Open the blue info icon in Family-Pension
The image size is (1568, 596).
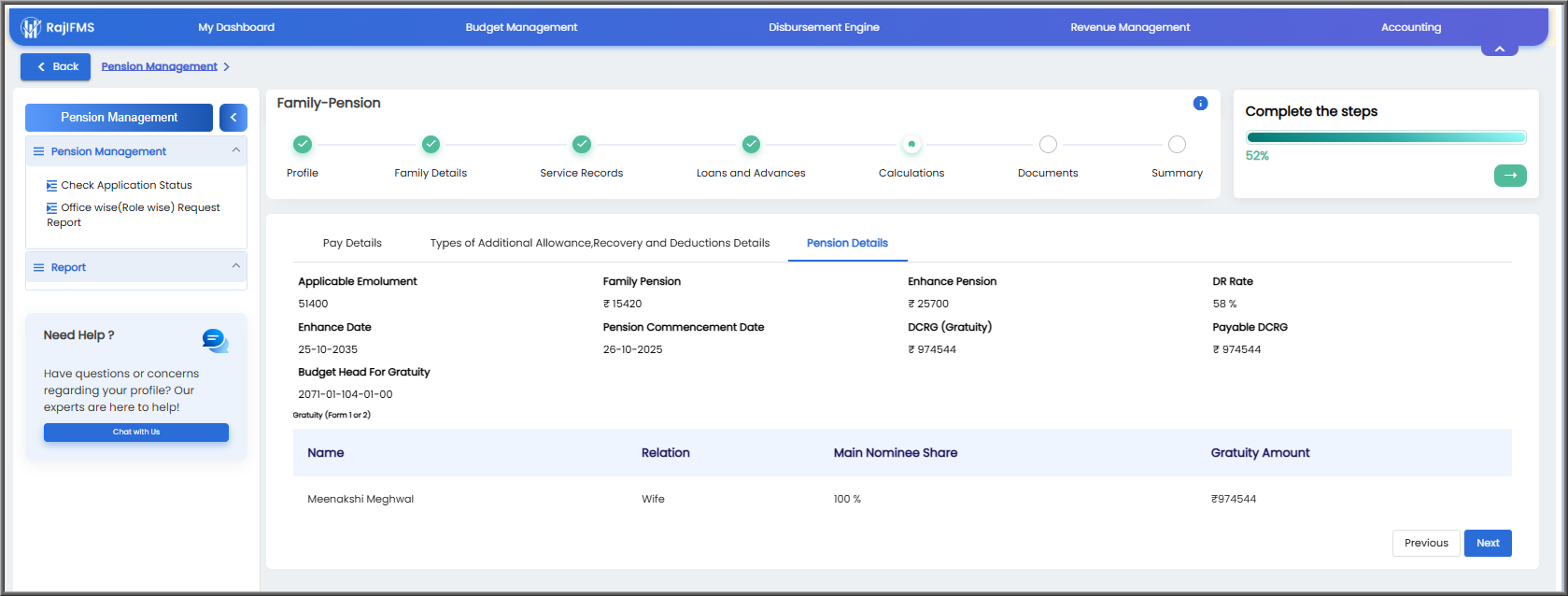point(1200,104)
